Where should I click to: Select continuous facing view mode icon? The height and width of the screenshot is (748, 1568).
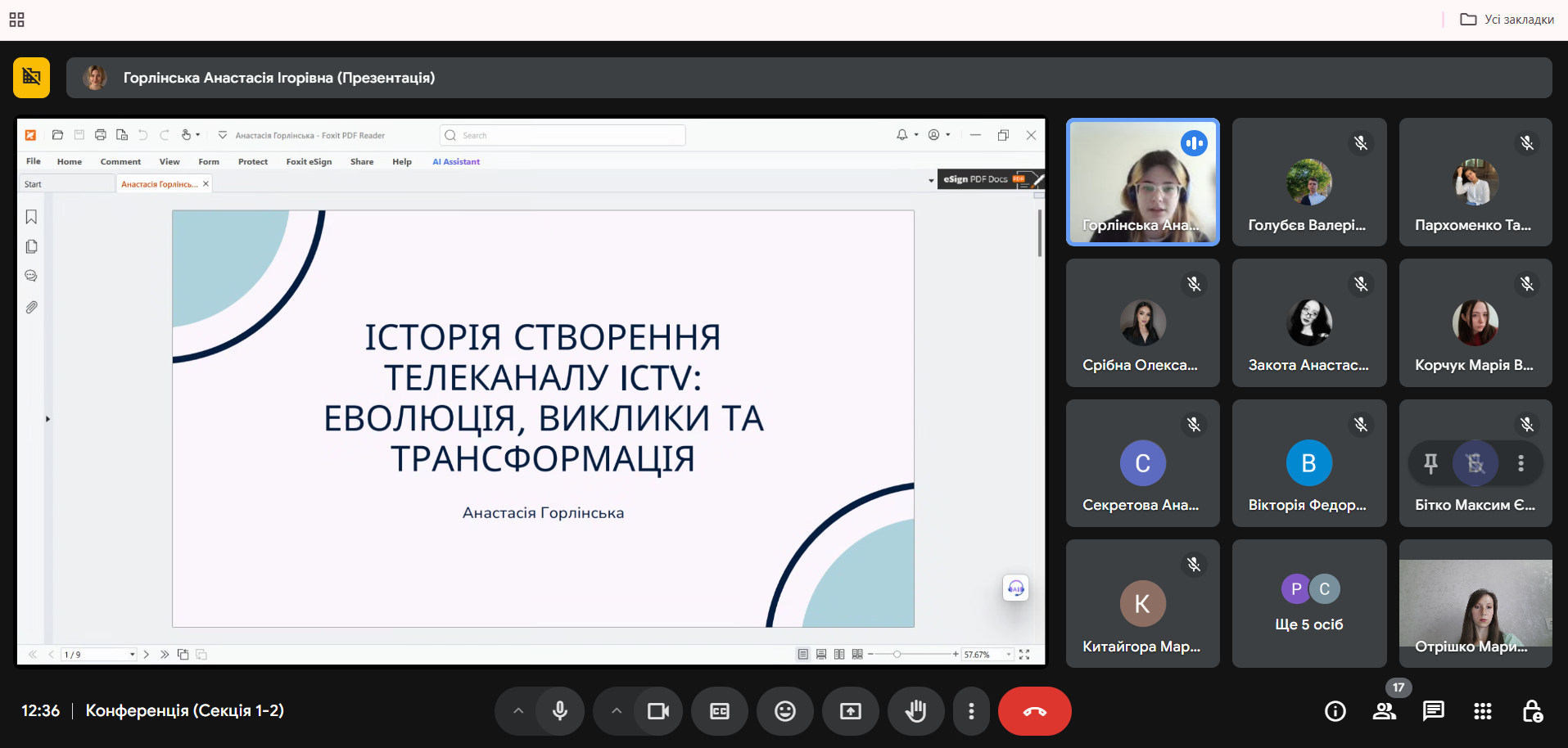point(857,655)
